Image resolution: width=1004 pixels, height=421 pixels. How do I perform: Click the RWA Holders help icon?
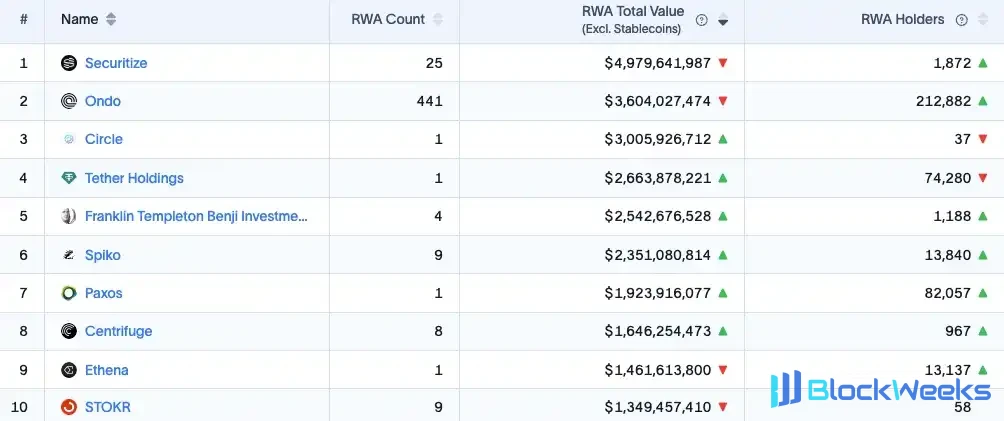(961, 20)
